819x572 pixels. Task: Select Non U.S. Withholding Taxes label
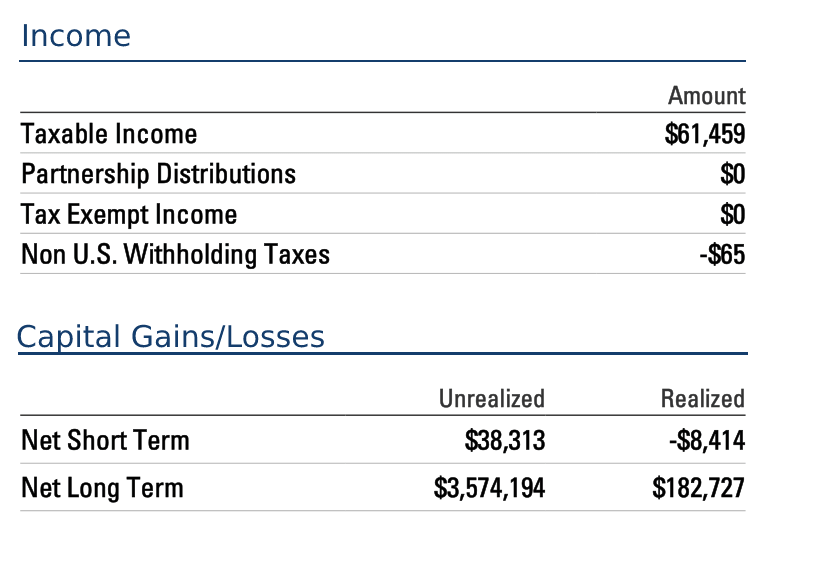(176, 254)
